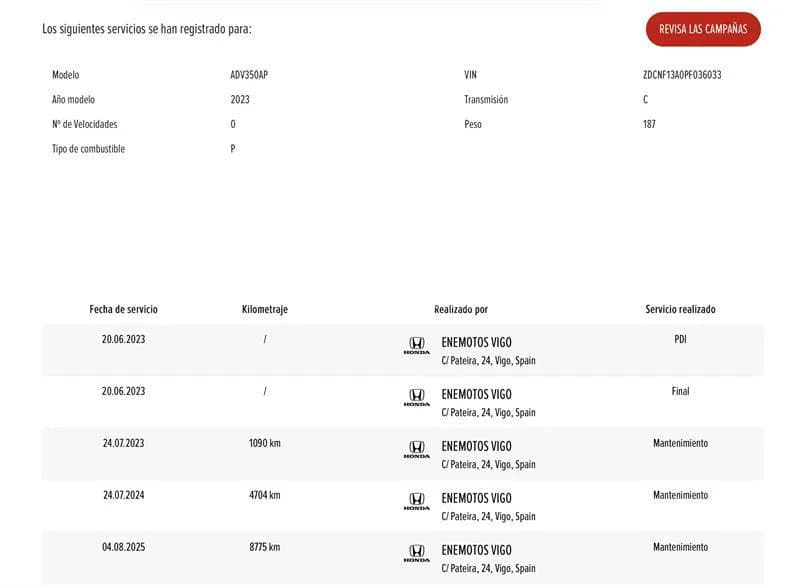Click the Final service type cell
Screen dimensions: 800x586
[680, 391]
